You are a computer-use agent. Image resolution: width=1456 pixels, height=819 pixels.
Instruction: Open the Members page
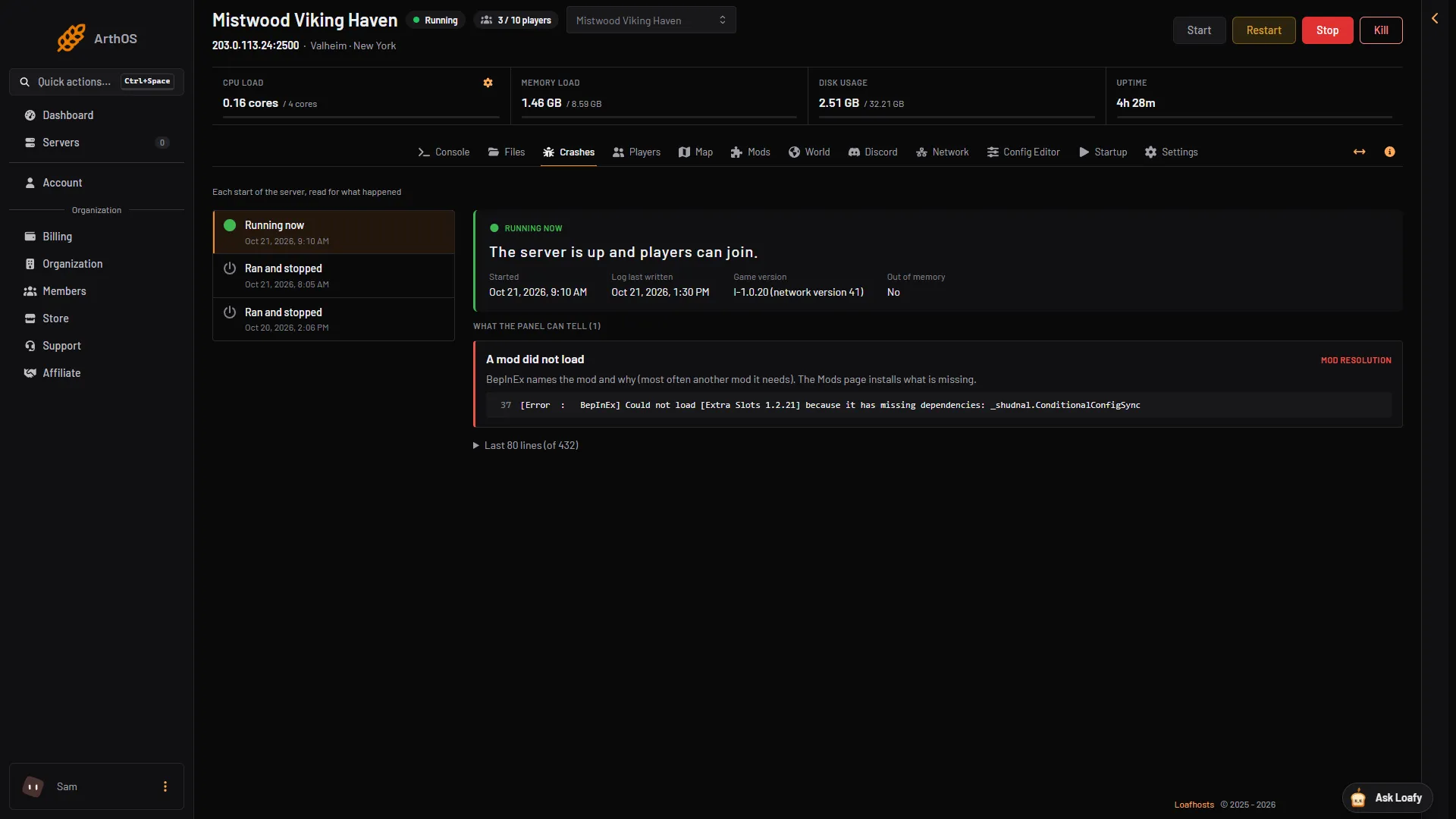[96, 291]
